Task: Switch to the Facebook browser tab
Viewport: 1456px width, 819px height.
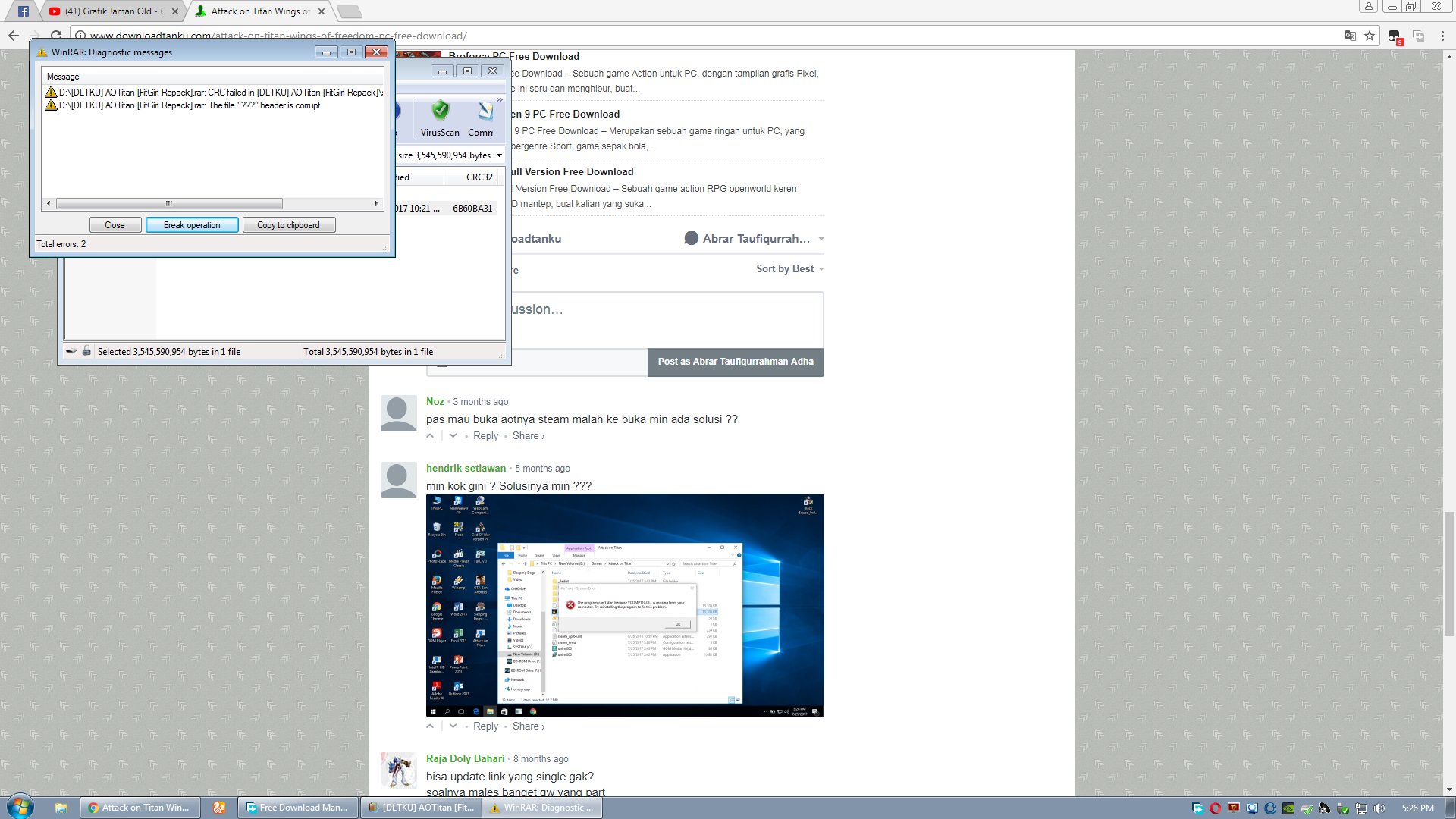Action: tap(23, 11)
